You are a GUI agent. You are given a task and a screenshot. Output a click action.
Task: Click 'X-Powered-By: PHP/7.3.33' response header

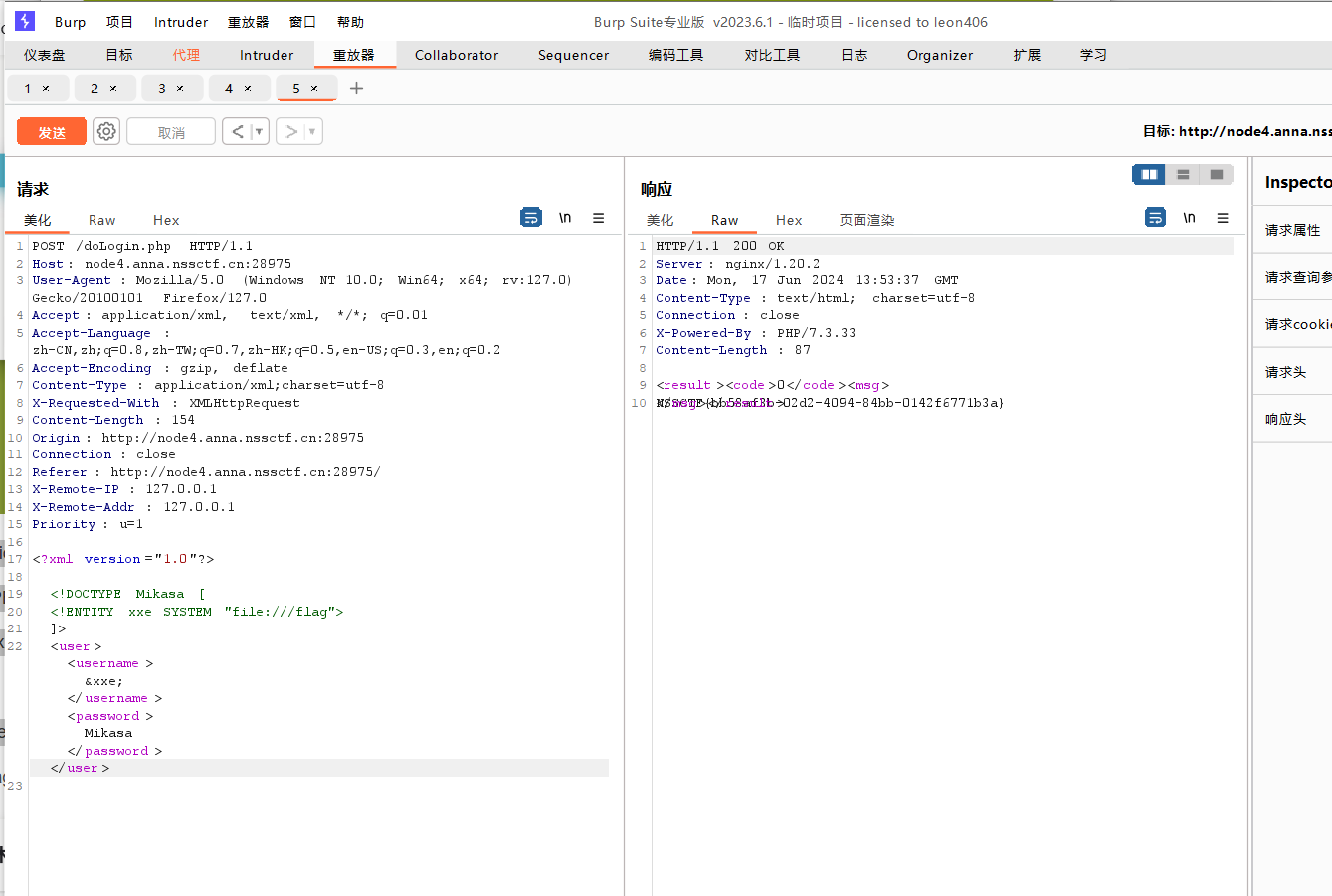pyautogui.click(x=756, y=333)
